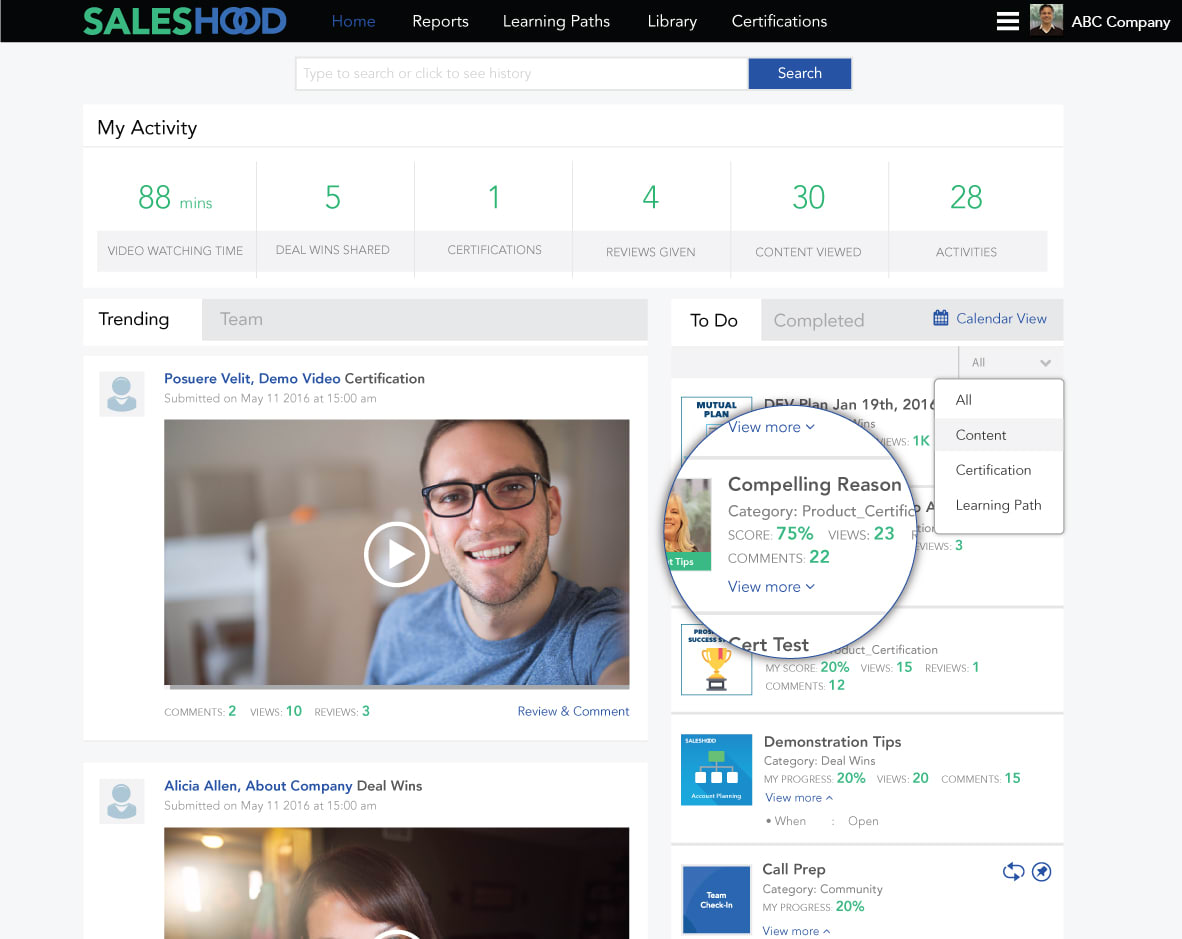1182x939 pixels.
Task: Play the Posuere Velit demo video
Action: point(397,554)
